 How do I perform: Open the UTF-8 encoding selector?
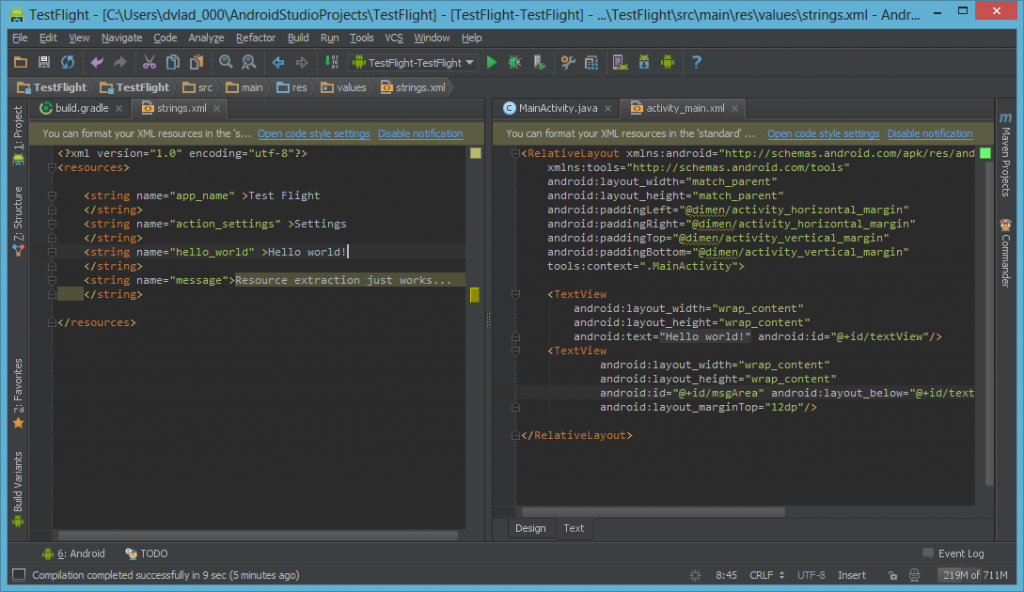810,575
